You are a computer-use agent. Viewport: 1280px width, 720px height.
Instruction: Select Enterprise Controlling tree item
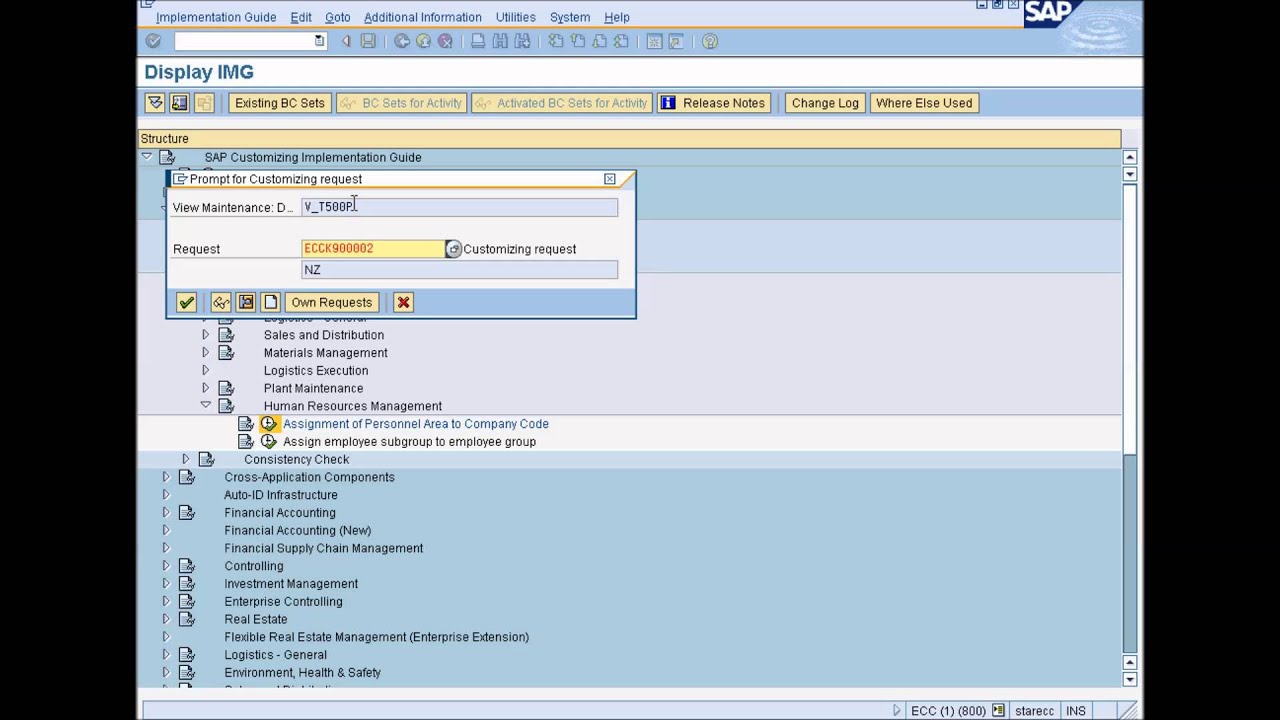point(283,601)
